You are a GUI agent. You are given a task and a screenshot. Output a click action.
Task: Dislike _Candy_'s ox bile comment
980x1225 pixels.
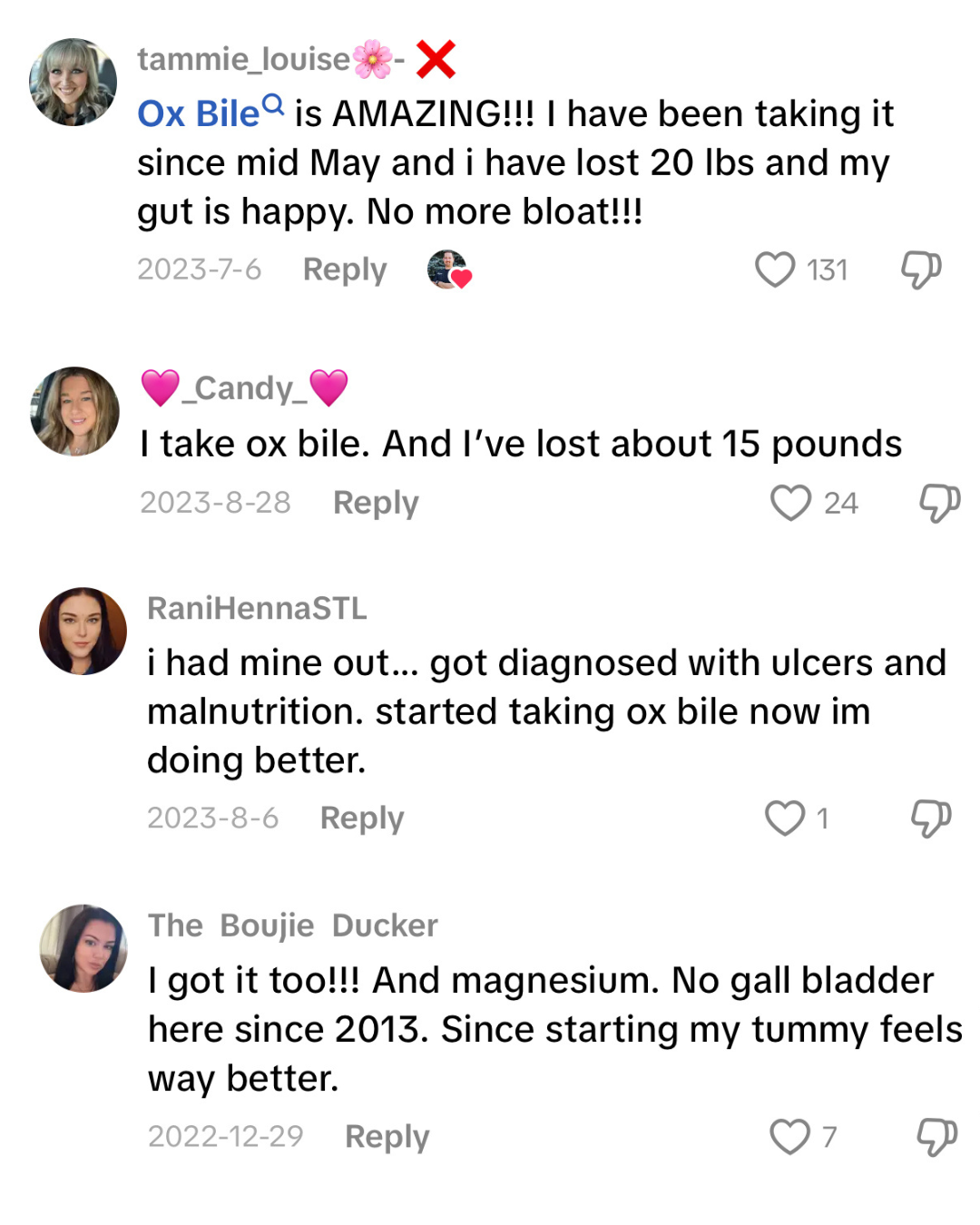(x=939, y=503)
